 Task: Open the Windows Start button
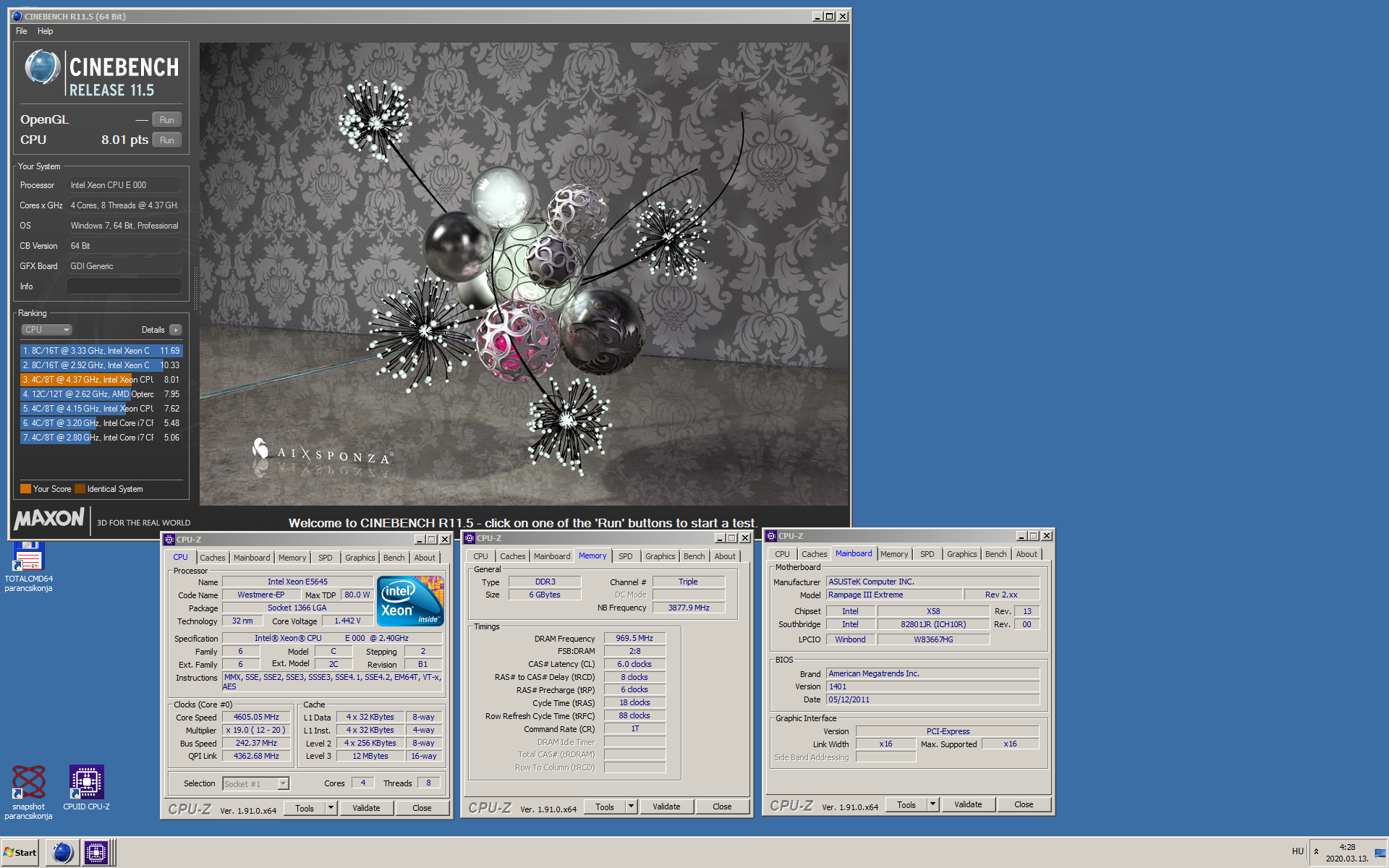[x=20, y=853]
